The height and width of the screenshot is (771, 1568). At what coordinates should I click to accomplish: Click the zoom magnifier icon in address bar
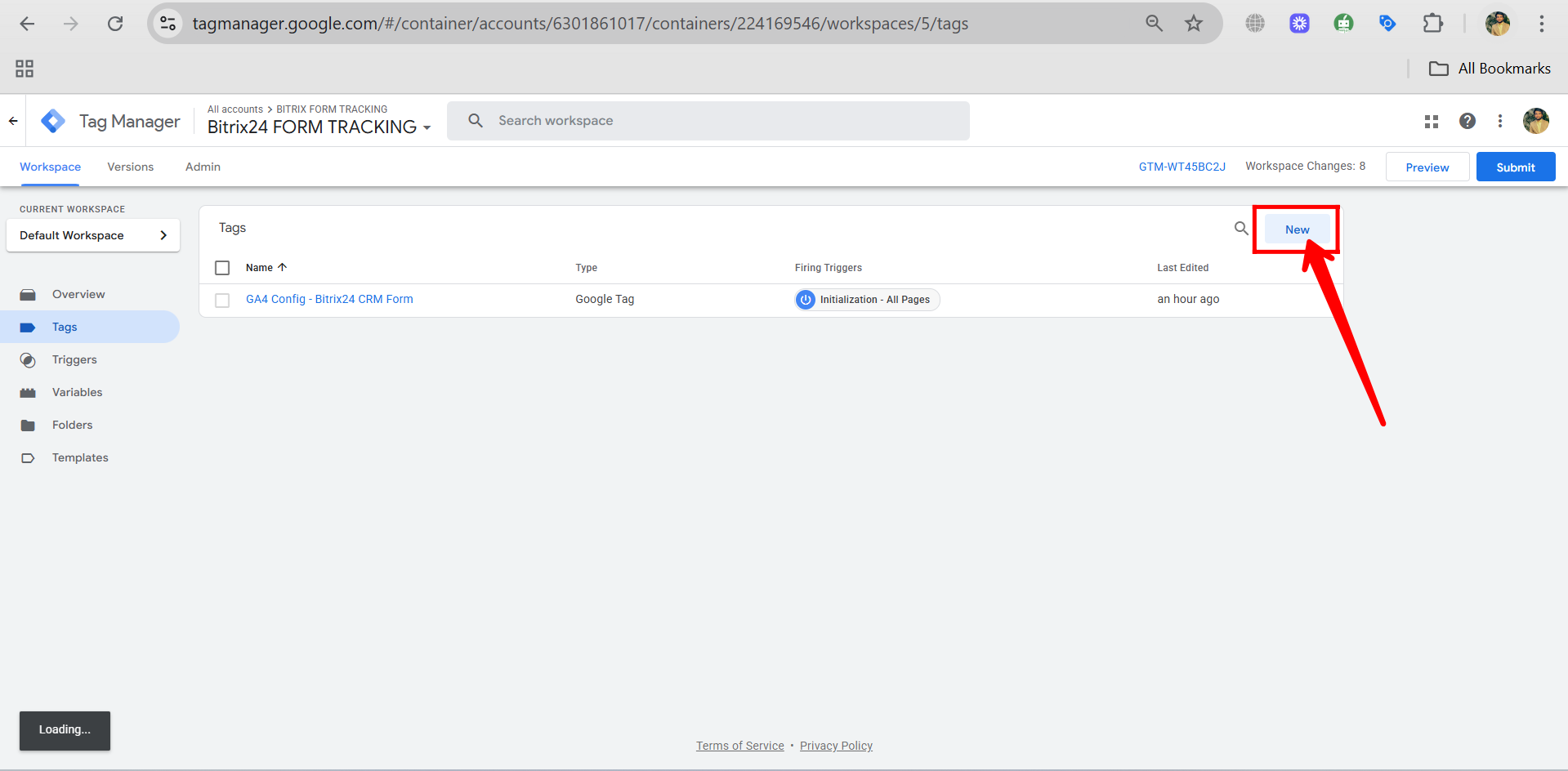pos(1154,24)
